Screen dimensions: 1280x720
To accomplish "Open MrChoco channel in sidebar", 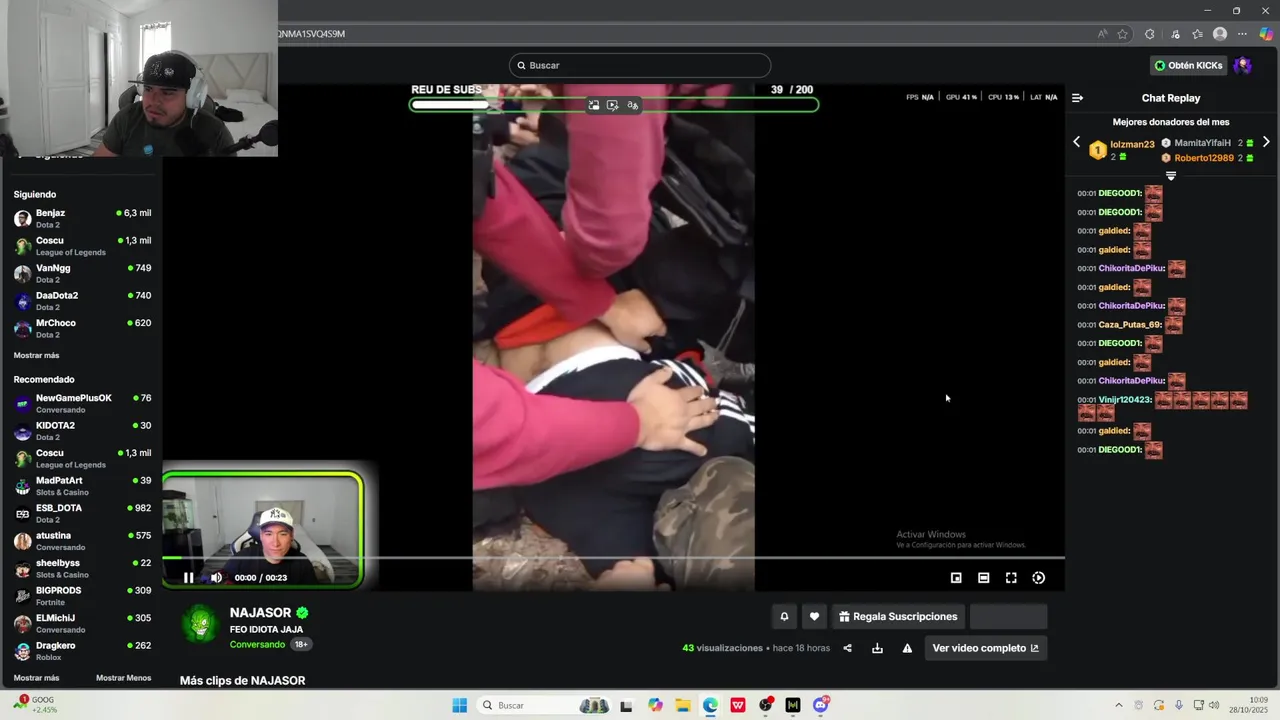I will click(x=82, y=328).
